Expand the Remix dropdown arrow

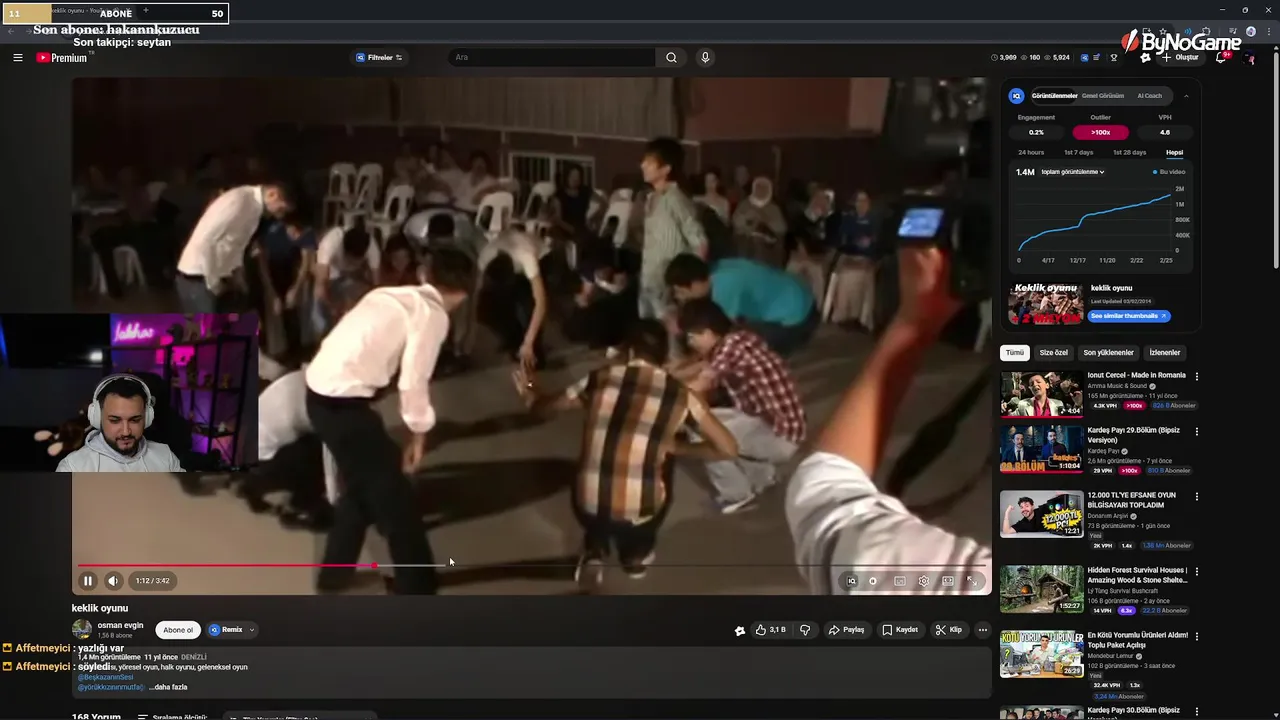click(252, 630)
